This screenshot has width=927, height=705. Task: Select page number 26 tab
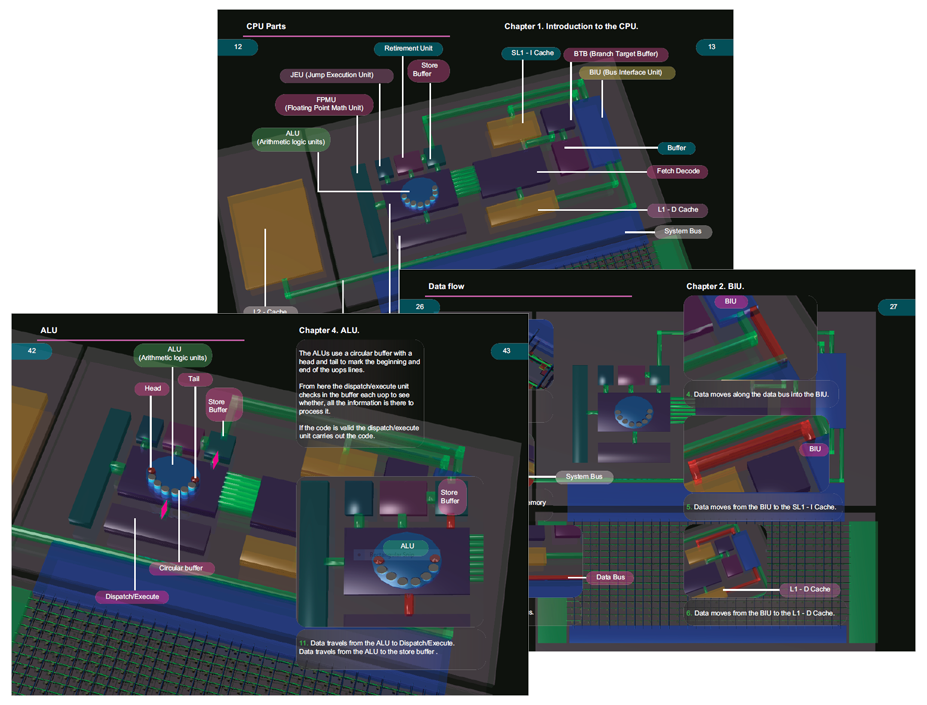(x=420, y=306)
